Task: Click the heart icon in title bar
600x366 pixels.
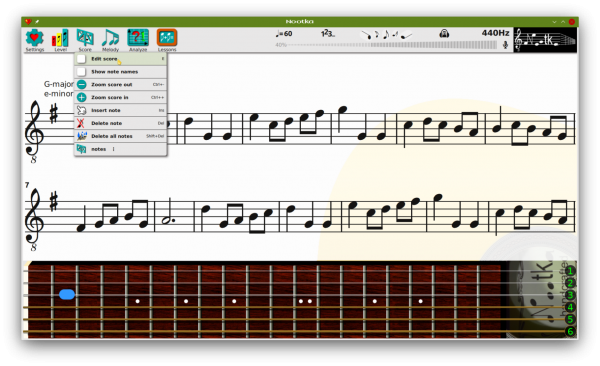Action: (28, 22)
